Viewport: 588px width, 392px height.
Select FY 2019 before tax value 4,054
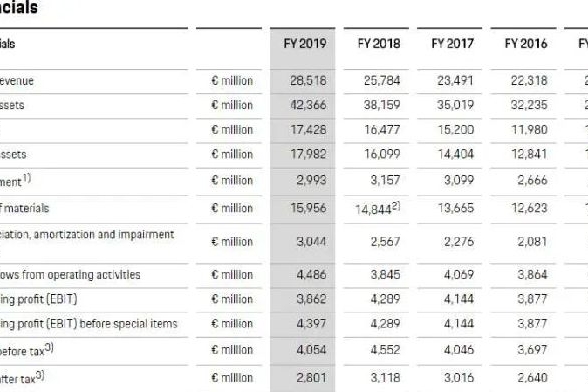click(311, 350)
